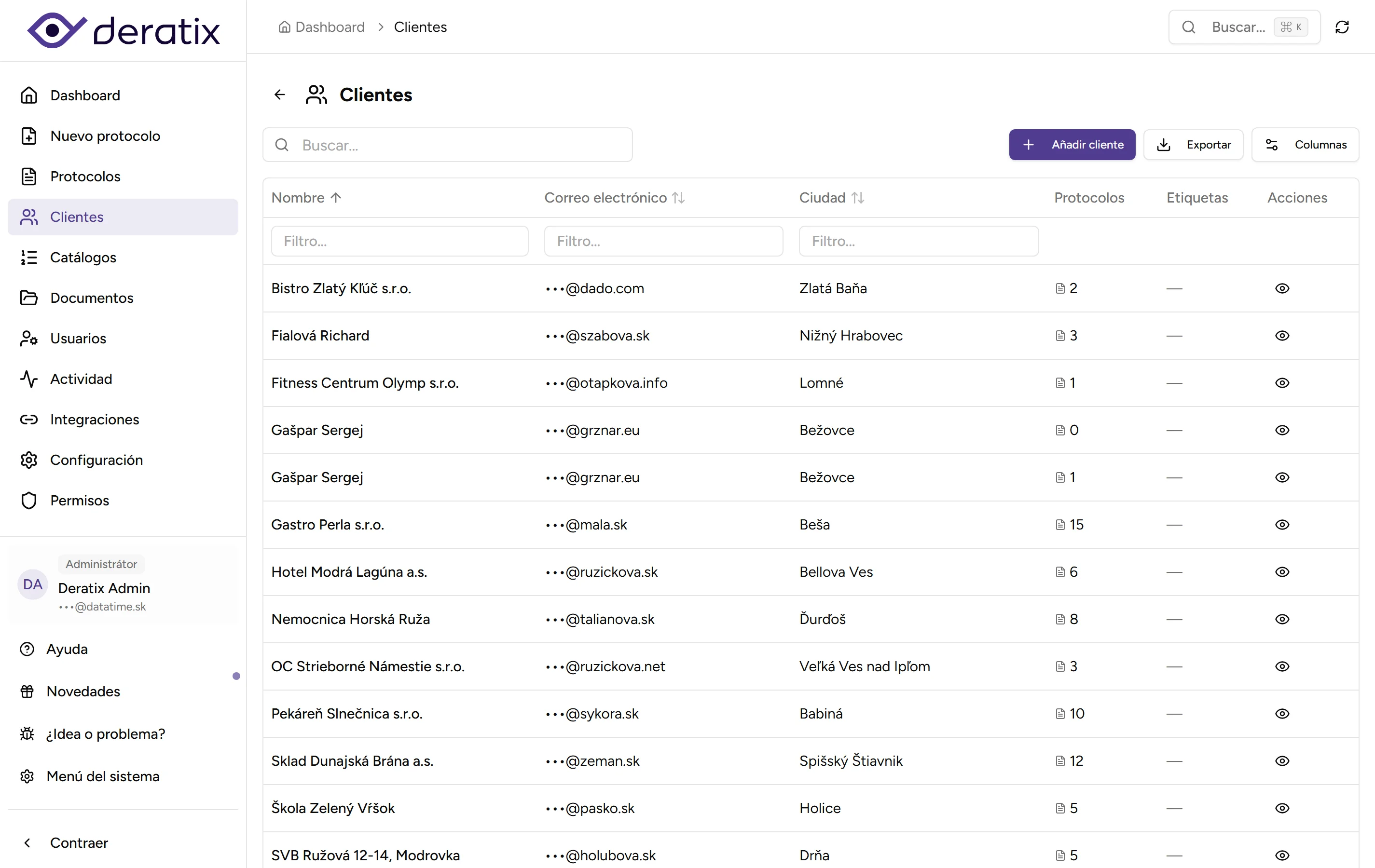Click the Ciudad filter input field

pyautogui.click(x=918, y=242)
